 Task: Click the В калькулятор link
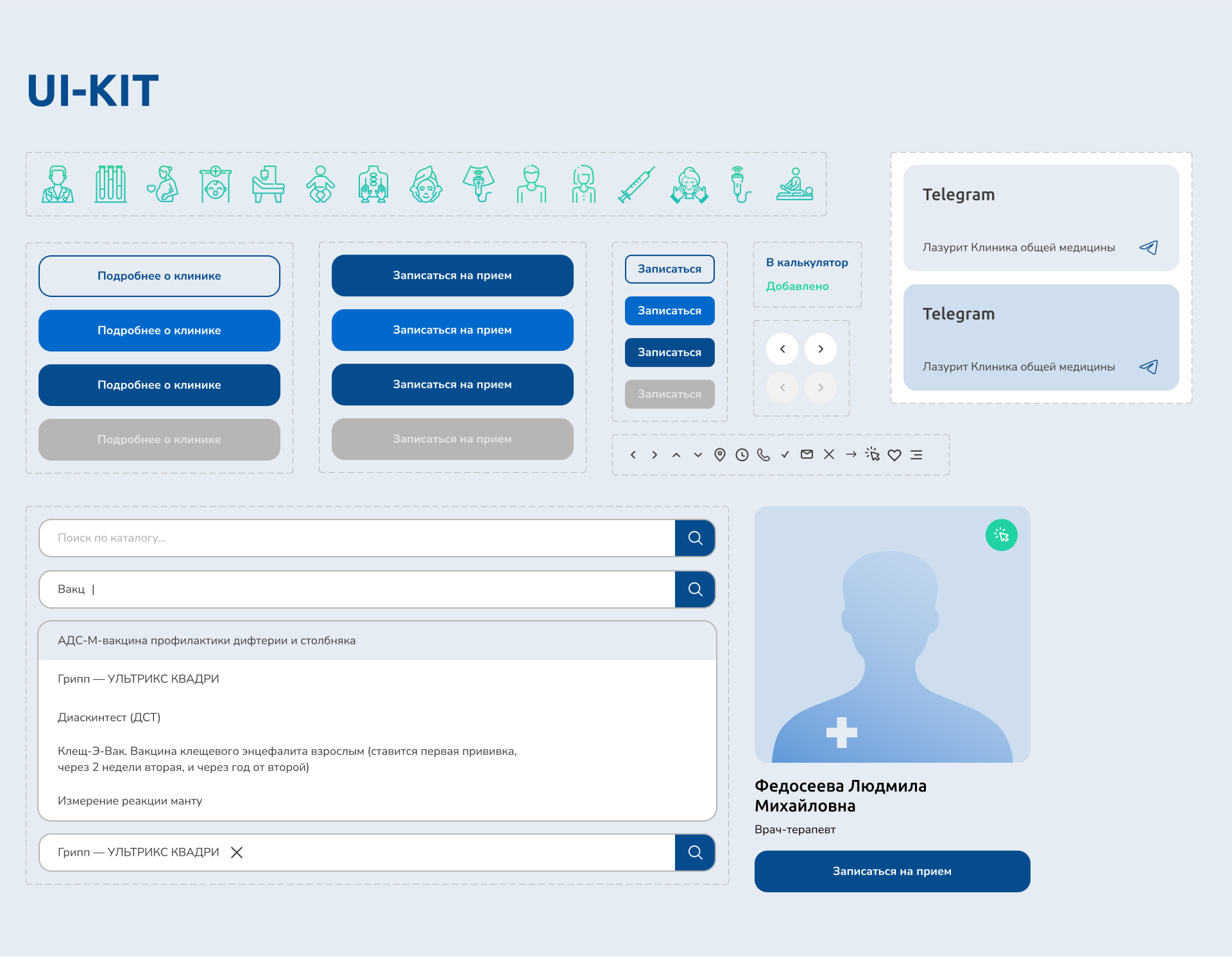point(807,262)
